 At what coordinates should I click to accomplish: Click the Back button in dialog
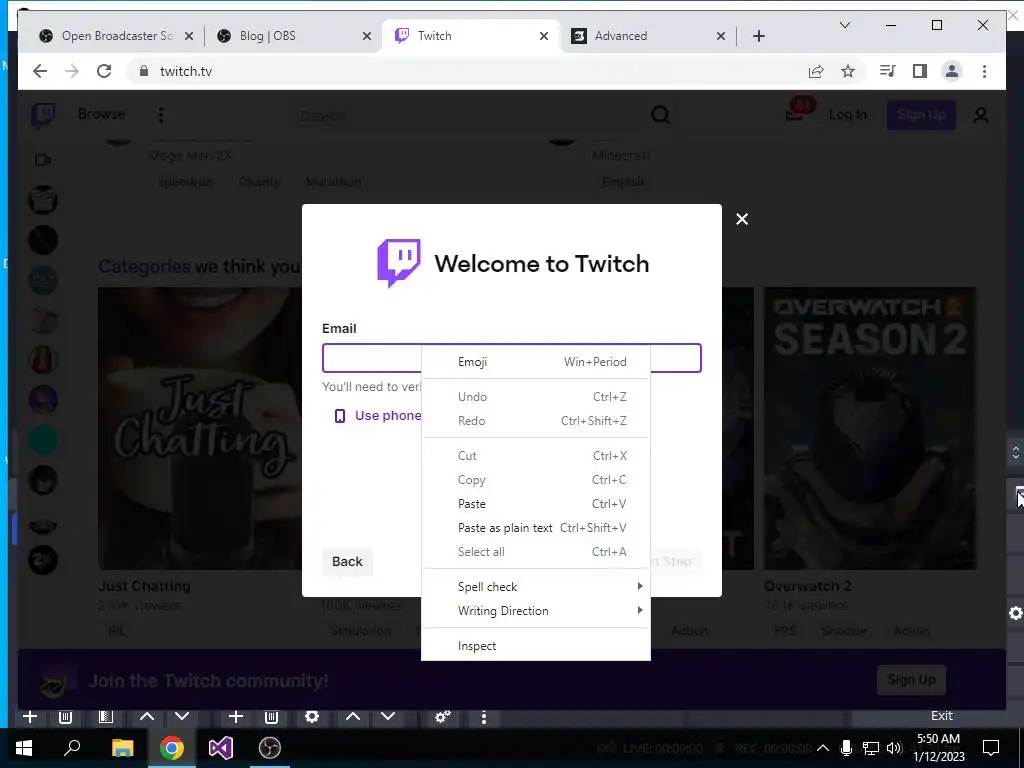[x=347, y=562]
